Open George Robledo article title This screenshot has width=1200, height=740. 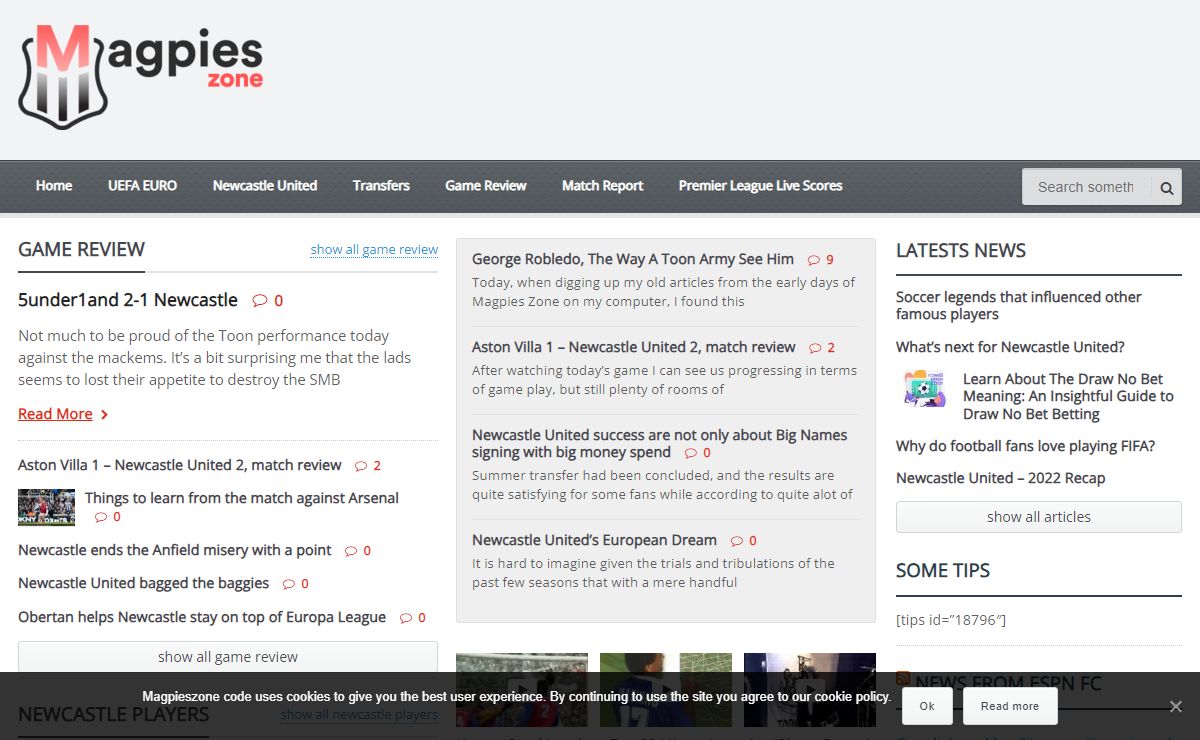tap(633, 259)
